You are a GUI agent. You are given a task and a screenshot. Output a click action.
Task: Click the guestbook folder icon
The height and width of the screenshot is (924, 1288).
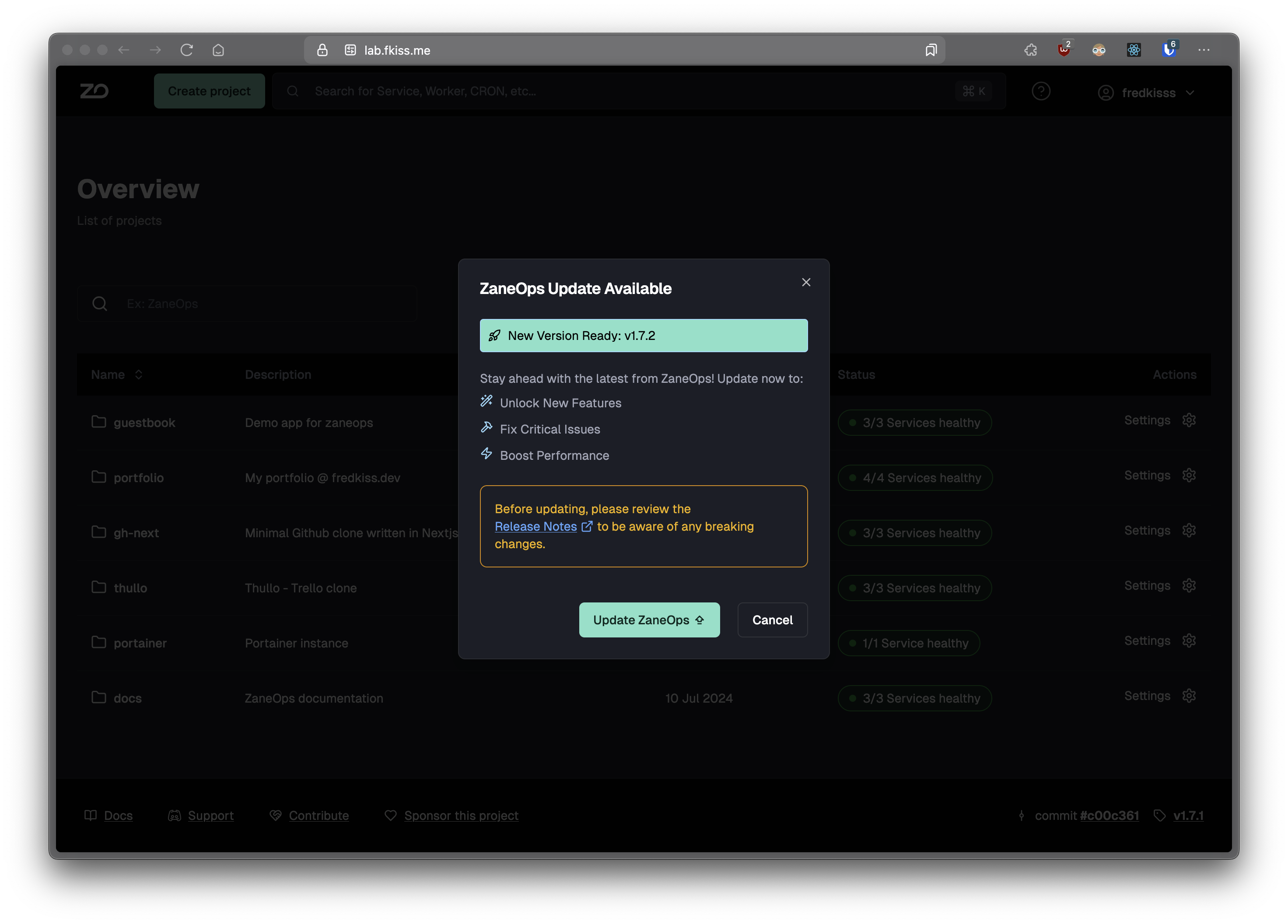(x=99, y=421)
